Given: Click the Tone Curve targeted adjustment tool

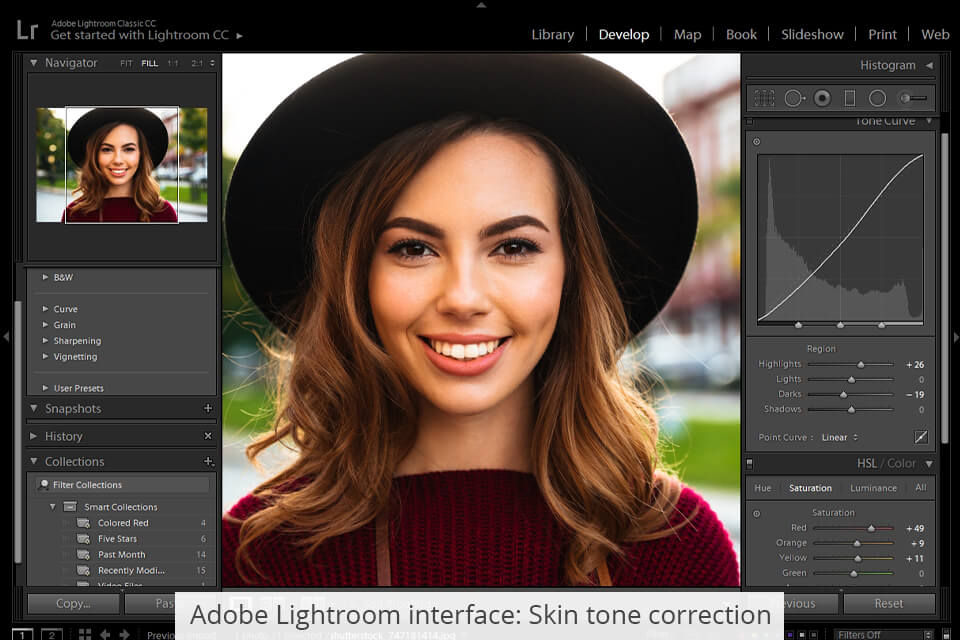Looking at the screenshot, I should point(757,141).
